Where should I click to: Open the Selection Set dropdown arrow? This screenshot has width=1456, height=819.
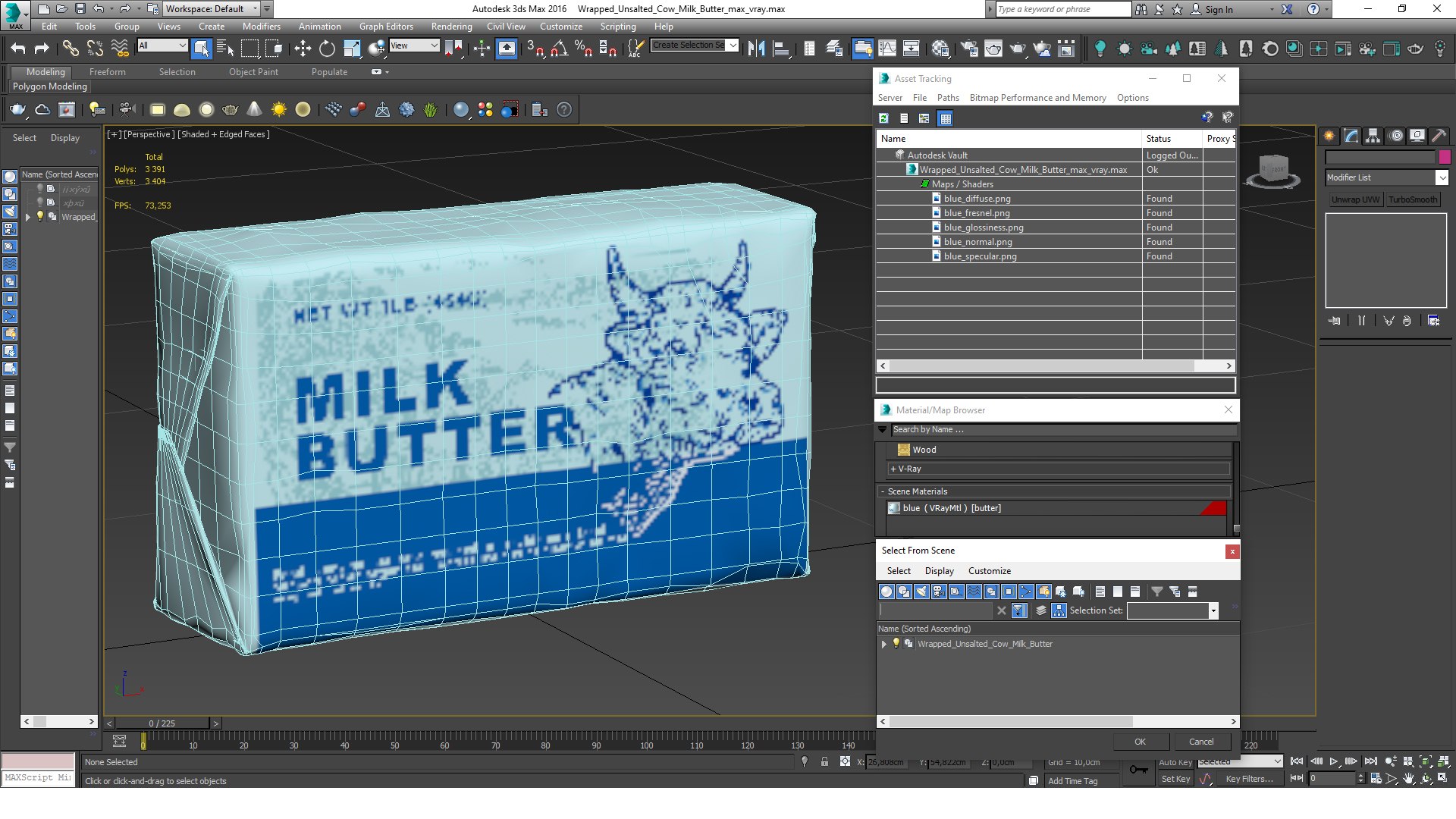(x=1213, y=610)
